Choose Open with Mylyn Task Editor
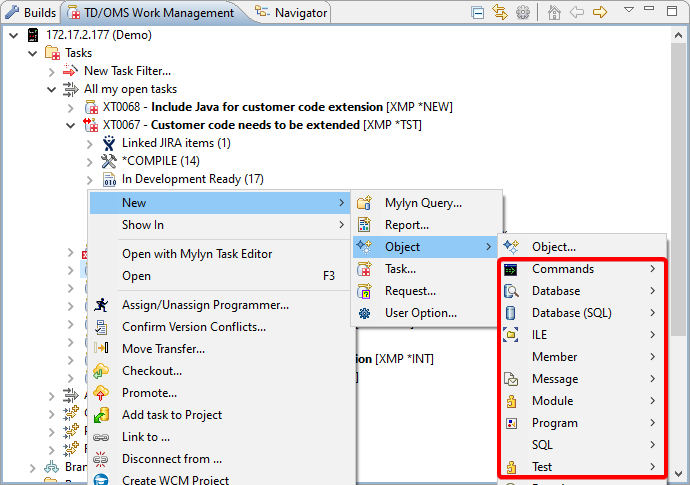This screenshot has width=690, height=485. coord(196,254)
